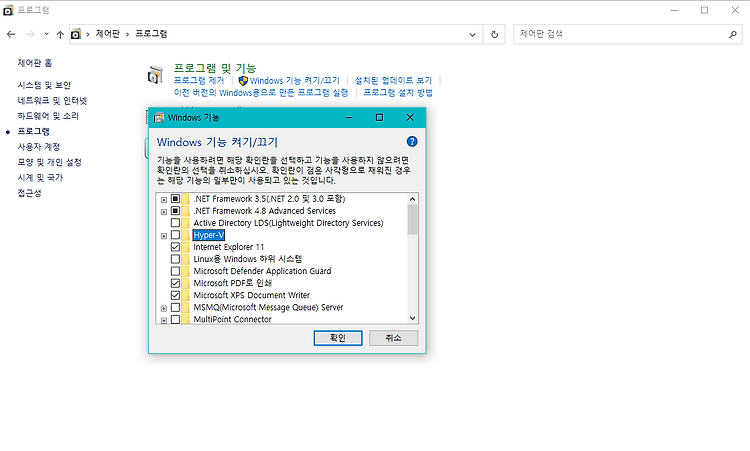
Task: Select 프로그램 in left sidebar
Action: coord(33,131)
